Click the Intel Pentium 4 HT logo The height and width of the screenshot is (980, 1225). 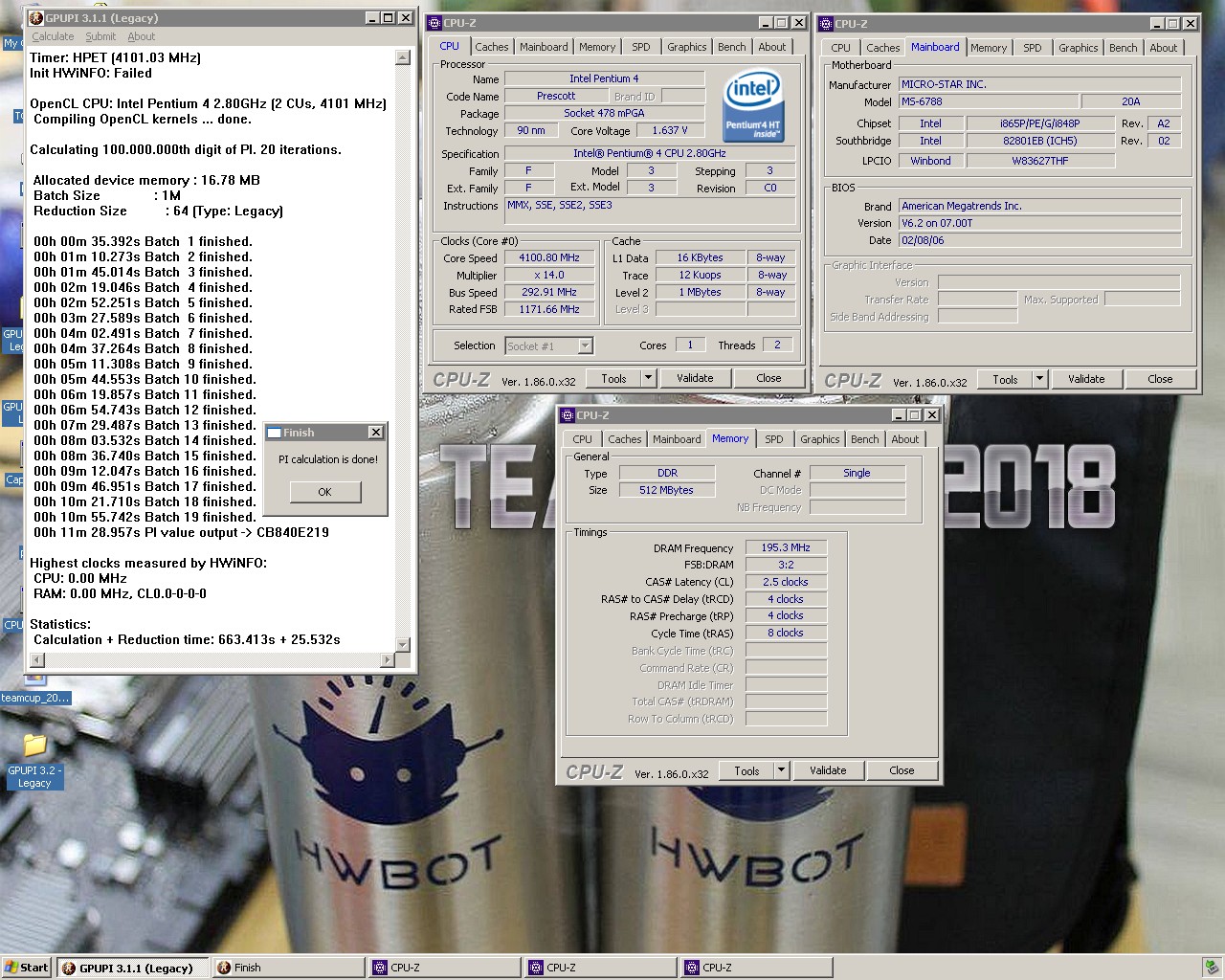(753, 106)
